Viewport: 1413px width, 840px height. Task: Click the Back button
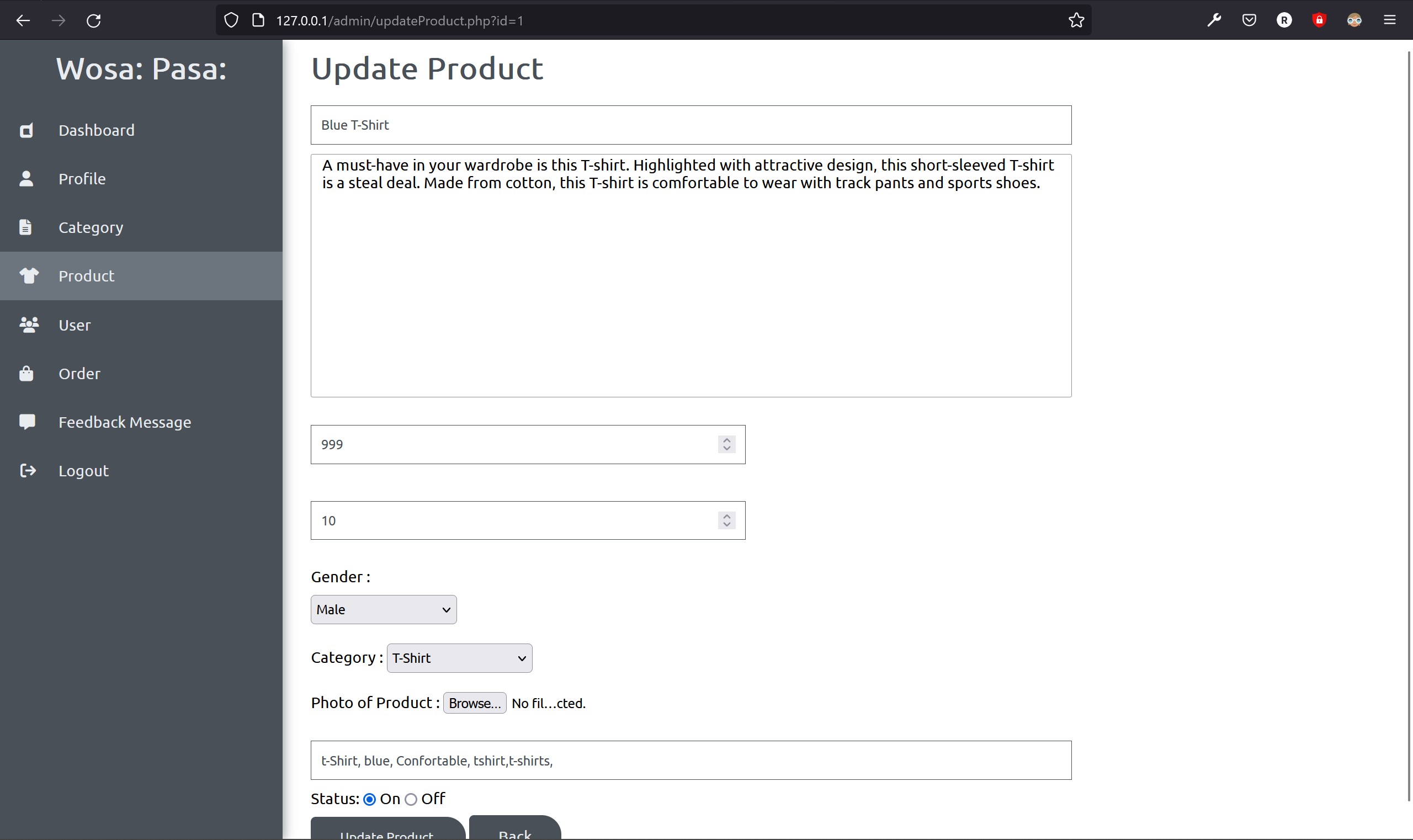pos(515,833)
